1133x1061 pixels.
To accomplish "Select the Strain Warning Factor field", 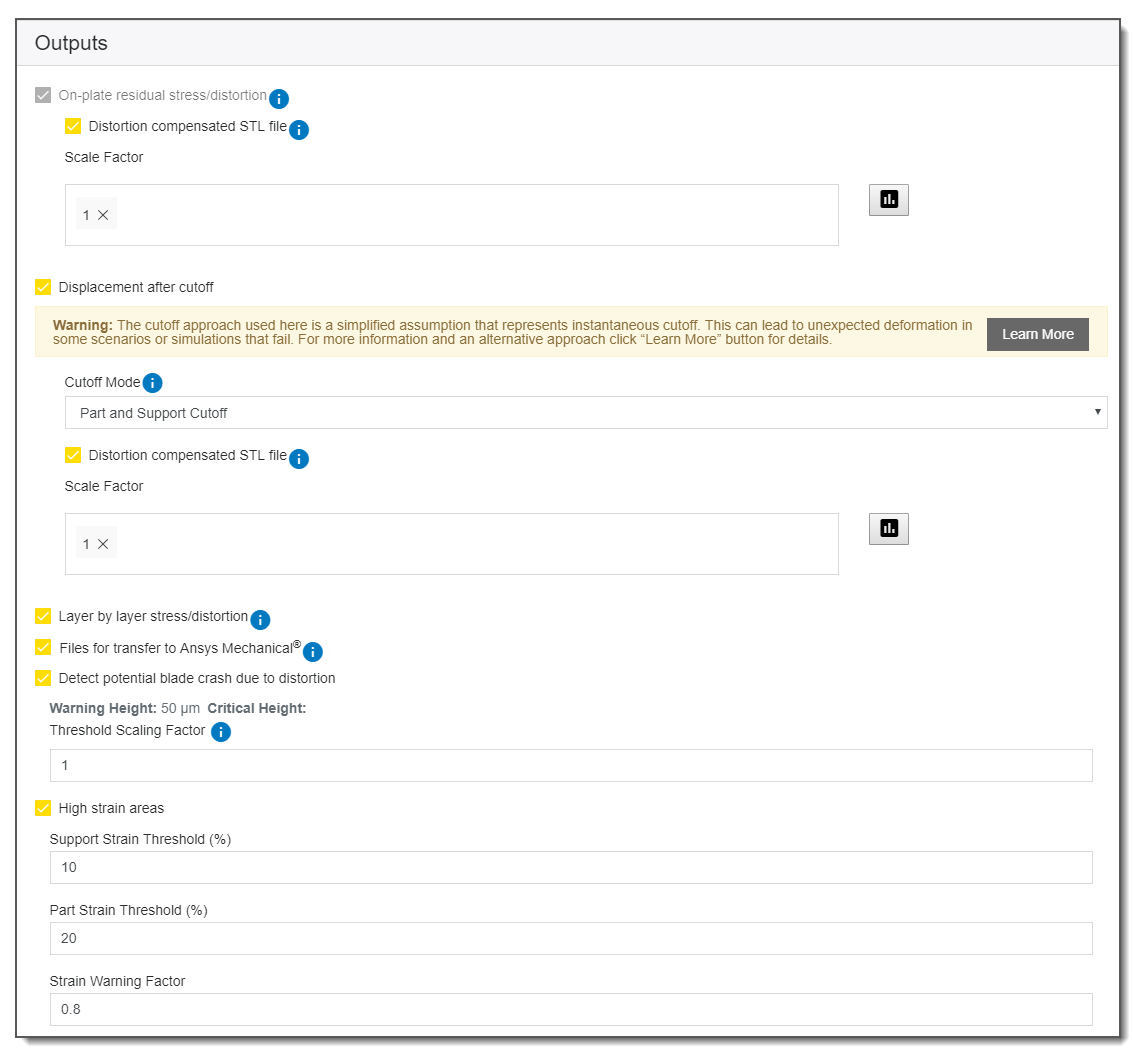I will point(570,1009).
